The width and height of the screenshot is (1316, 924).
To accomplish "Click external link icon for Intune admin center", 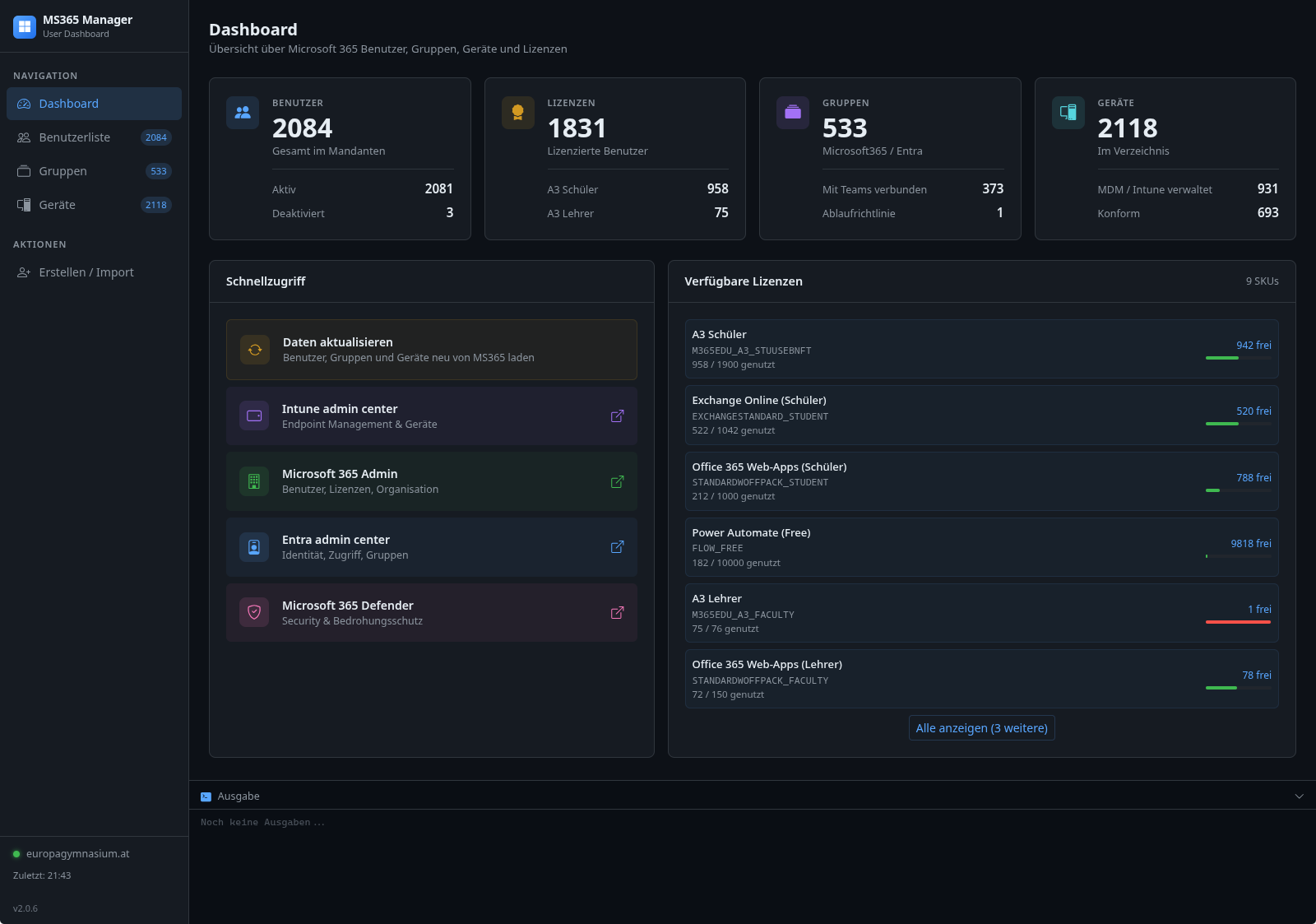I will tap(617, 416).
